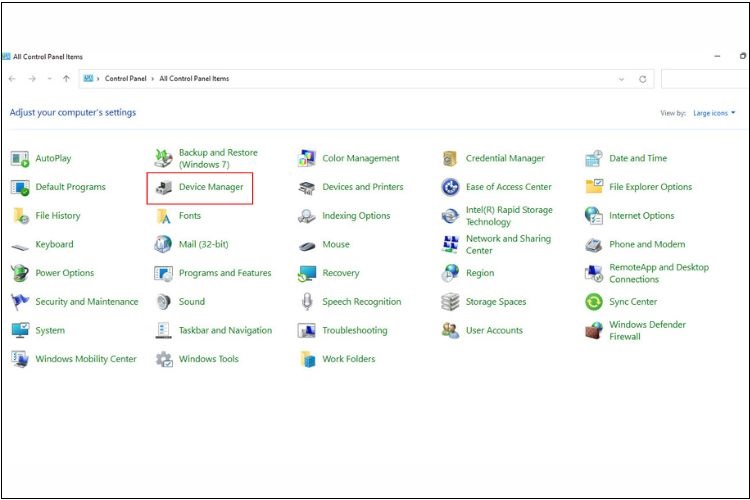Open the Storage Spaces text link
This screenshot has width=750, height=500.
click(496, 302)
